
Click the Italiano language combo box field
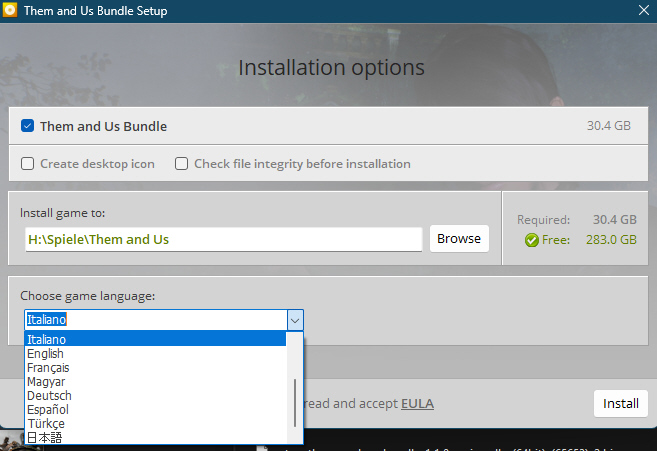(156, 320)
